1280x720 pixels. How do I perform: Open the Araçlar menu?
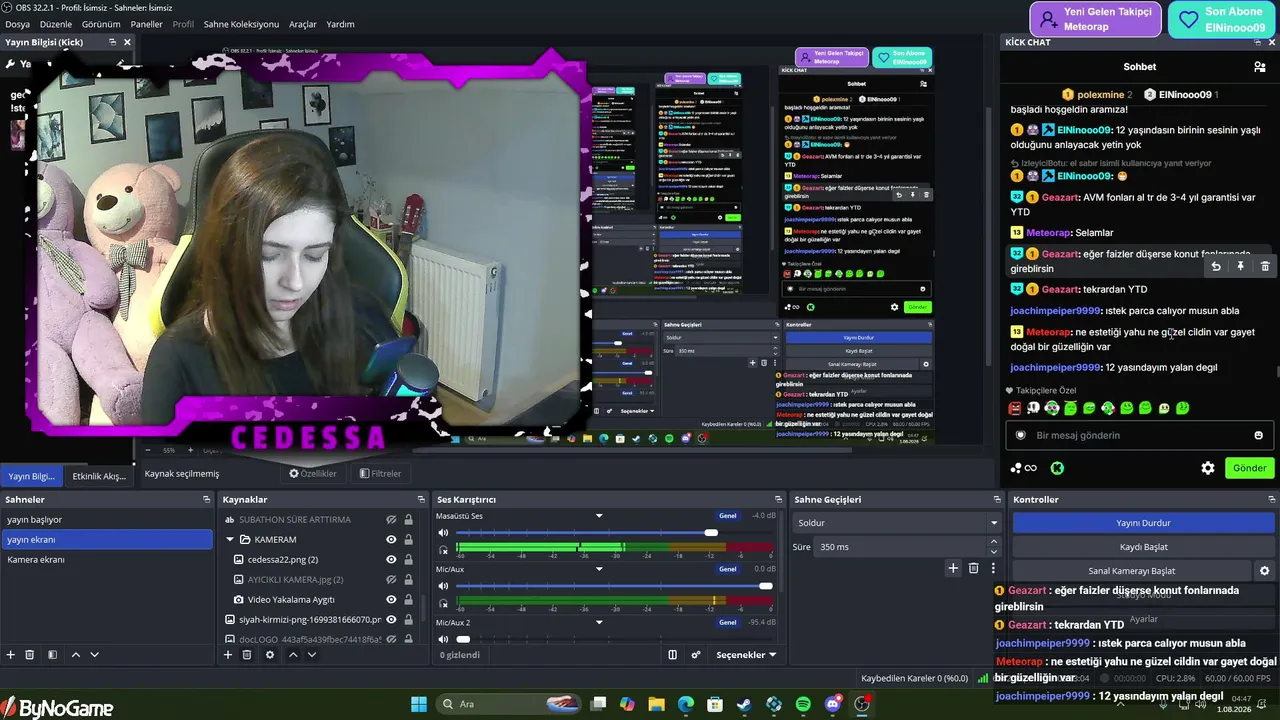(x=303, y=24)
